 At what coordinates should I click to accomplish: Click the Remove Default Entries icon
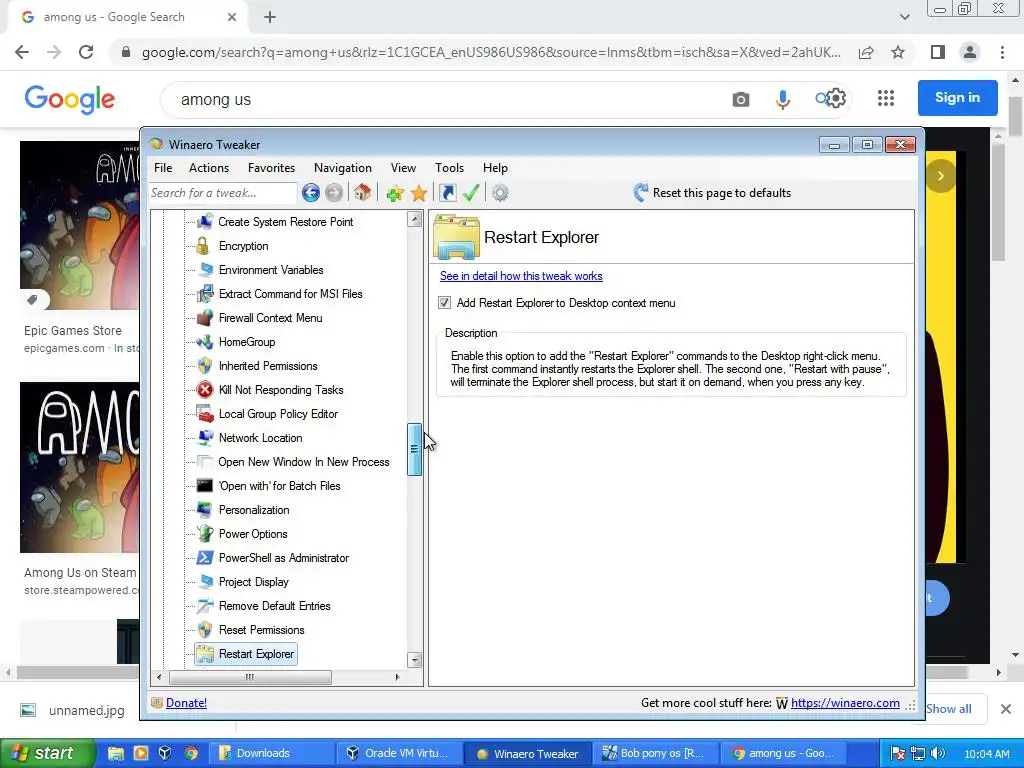tap(205, 606)
